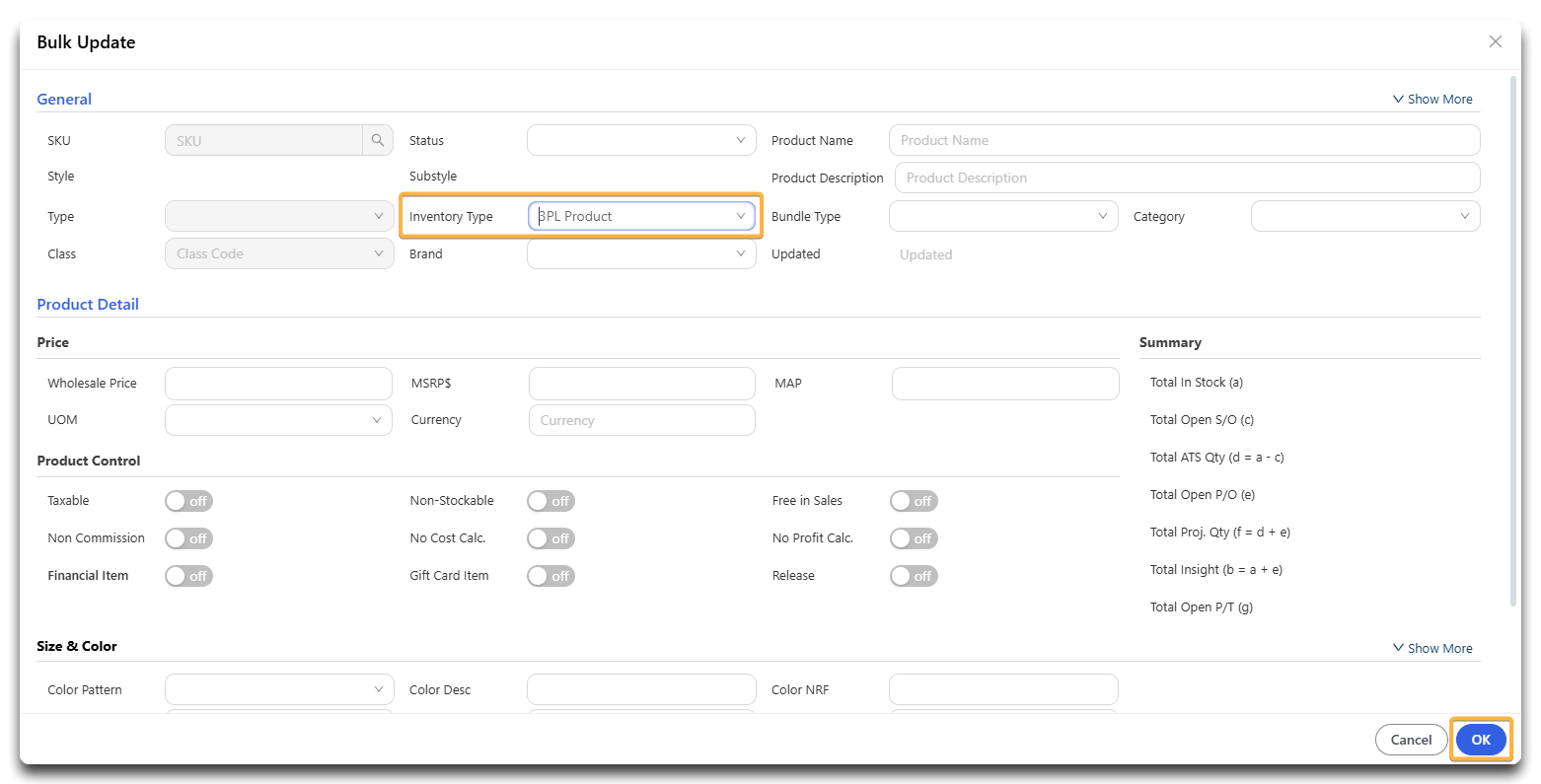Image resolution: width=1541 pixels, height=784 pixels.
Task: Click the Size & Color heading
Action: (x=77, y=646)
